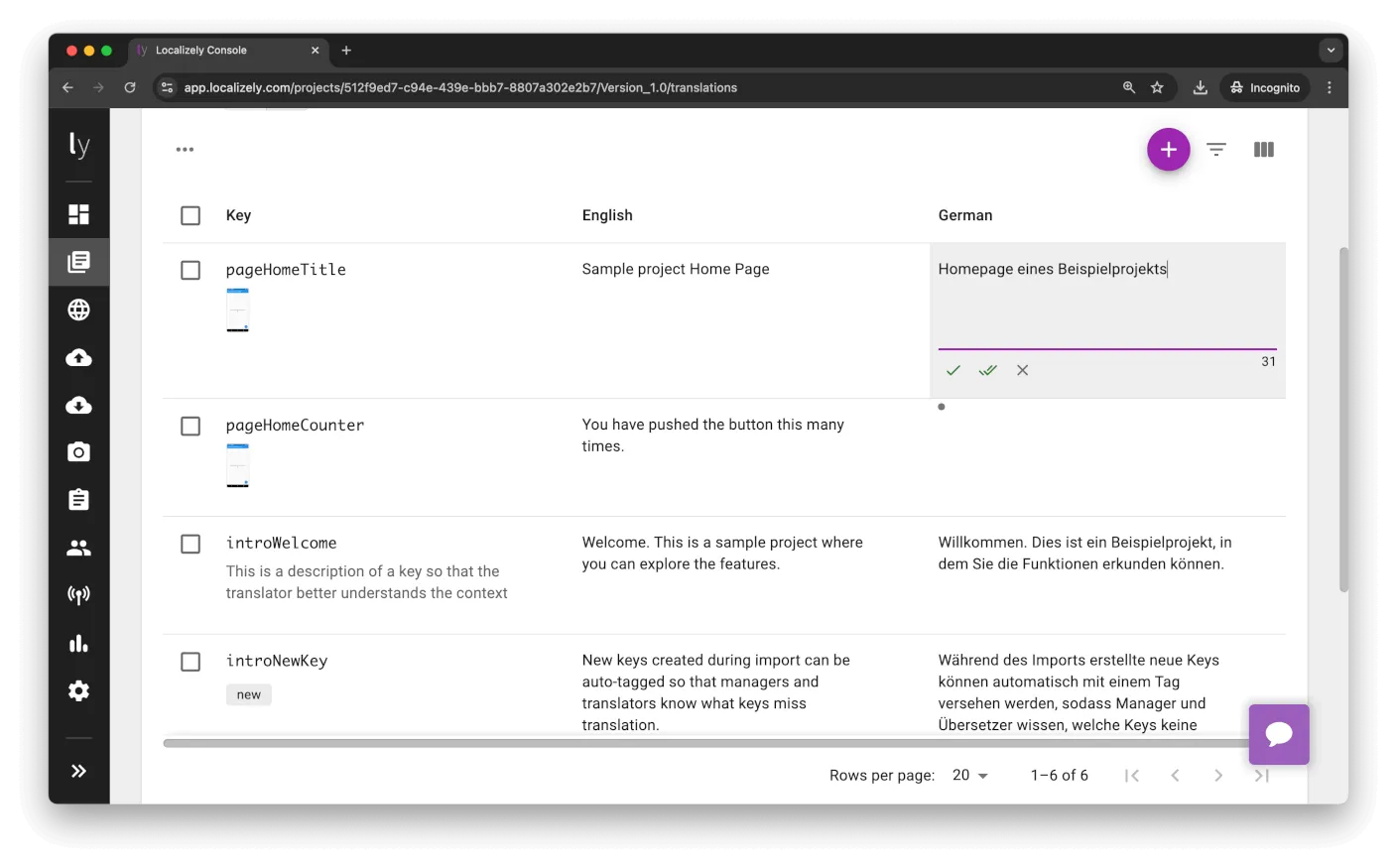
Task: Click the Incognito profile button
Action: [x=1265, y=87]
